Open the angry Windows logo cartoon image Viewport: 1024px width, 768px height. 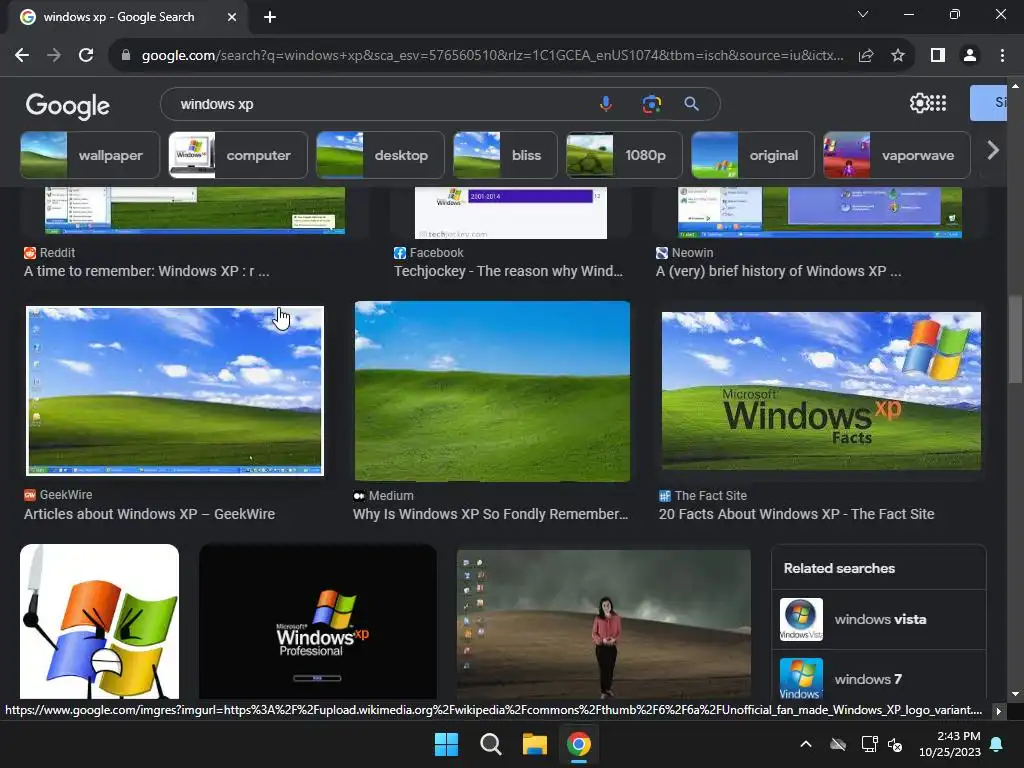click(x=99, y=621)
